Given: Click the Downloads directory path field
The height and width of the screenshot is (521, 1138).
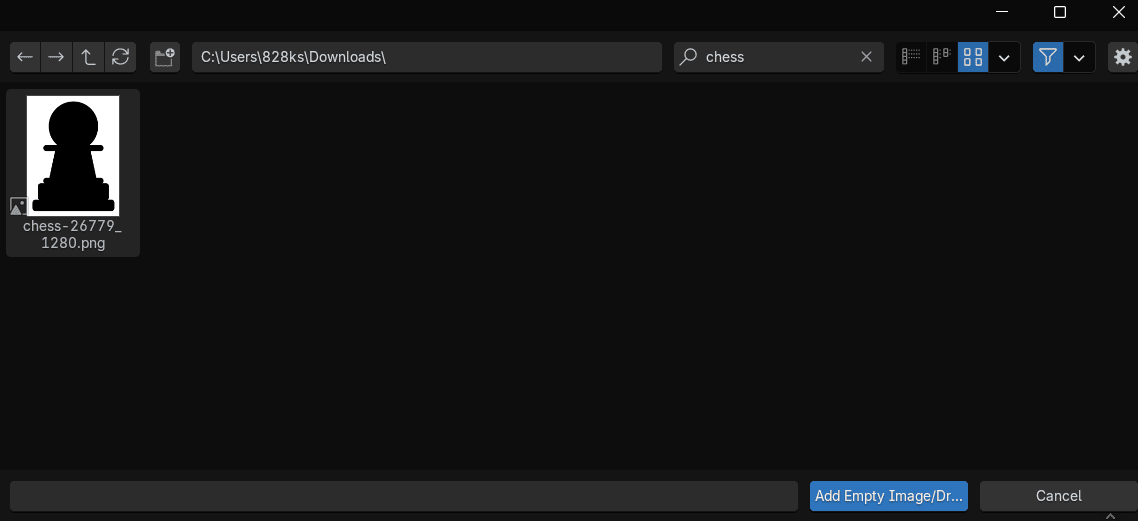Looking at the screenshot, I should (427, 57).
